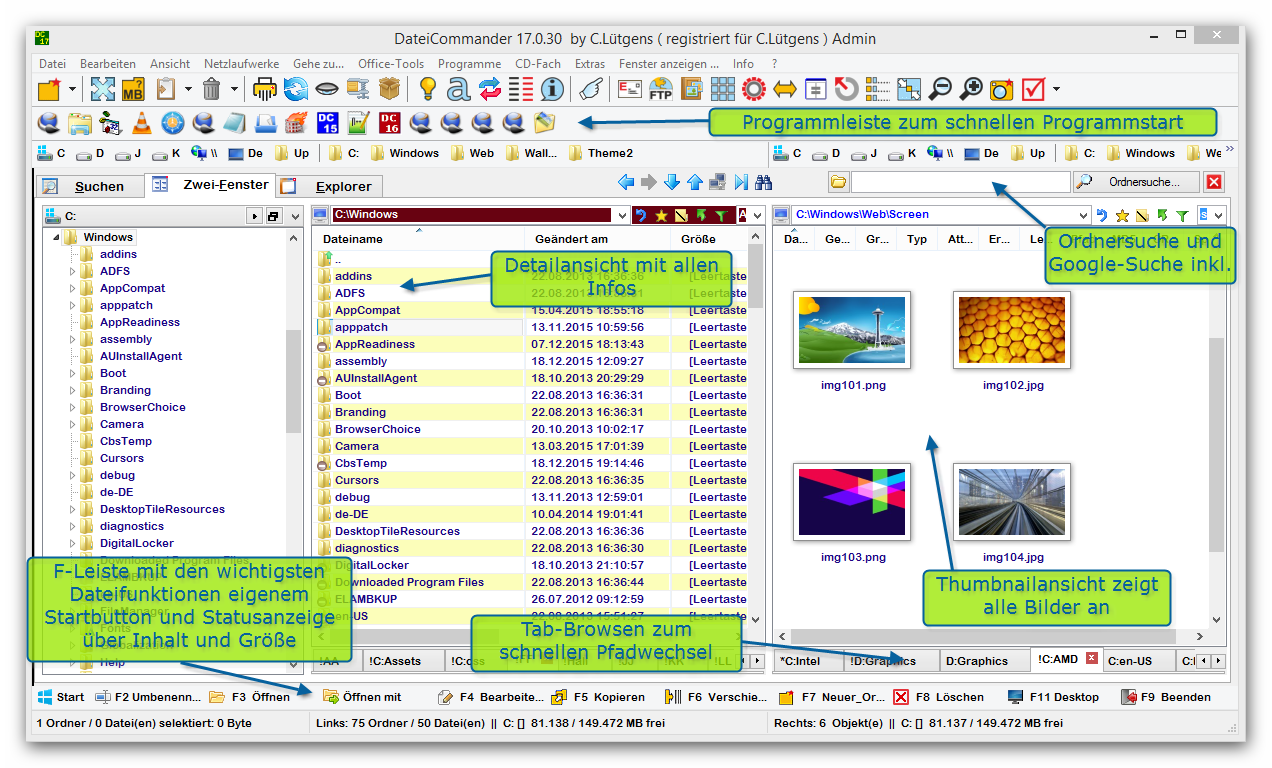Toggle the red checkmark selection icon
The image size is (1272, 768).
pyautogui.click(x=1032, y=90)
